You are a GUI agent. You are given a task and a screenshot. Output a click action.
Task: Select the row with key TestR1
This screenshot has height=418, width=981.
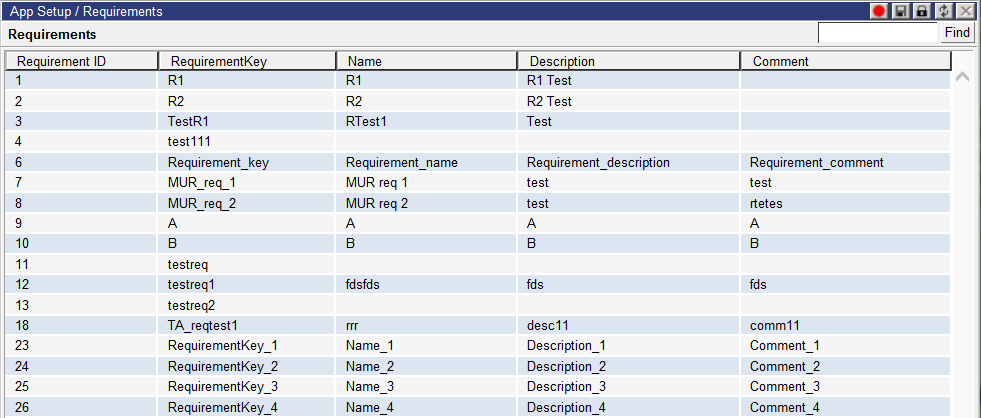478,121
